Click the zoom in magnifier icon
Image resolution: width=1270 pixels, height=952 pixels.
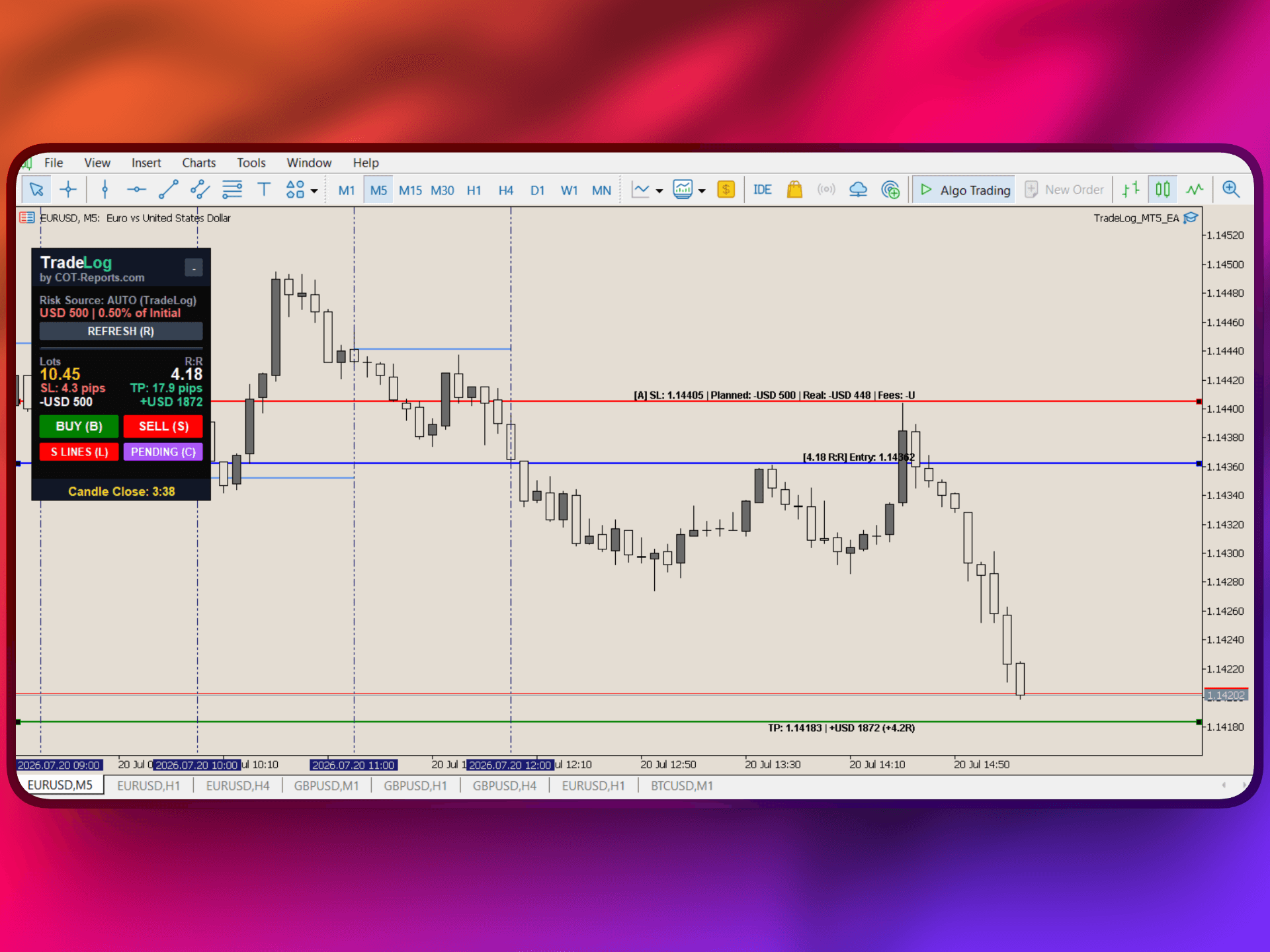click(x=1231, y=190)
